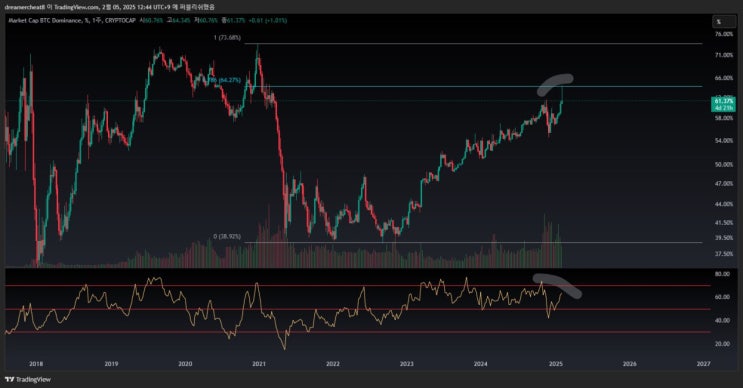Click the 44.00% price axis label
Image resolution: width=743 pixels, height=388 pixels.
coord(724,204)
